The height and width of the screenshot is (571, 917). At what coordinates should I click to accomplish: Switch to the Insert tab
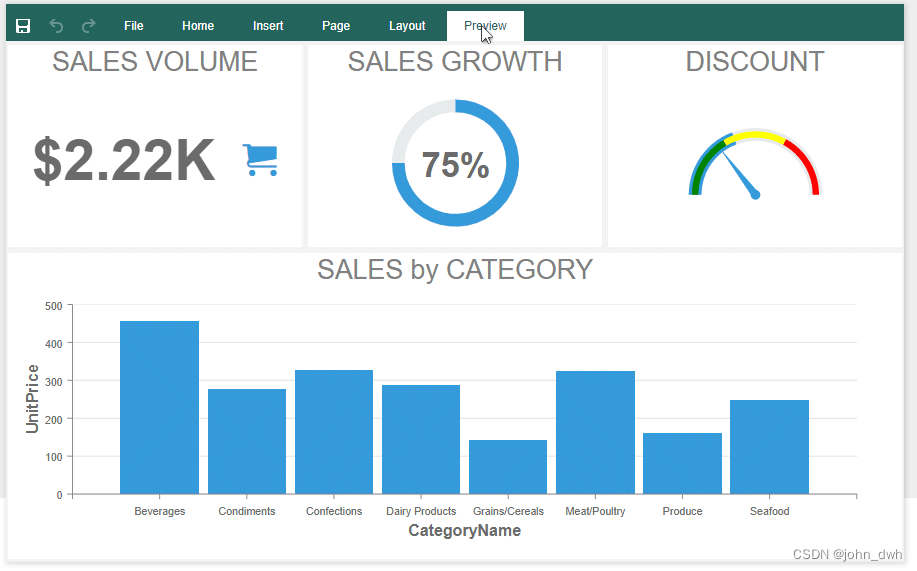[268, 26]
